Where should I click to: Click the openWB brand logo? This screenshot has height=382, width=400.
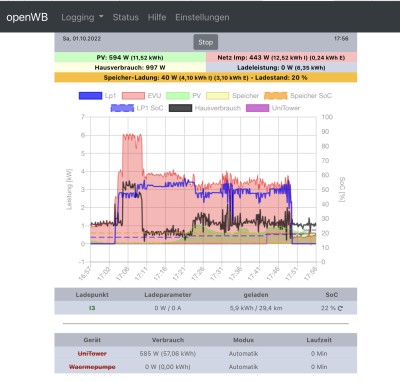[27, 17]
